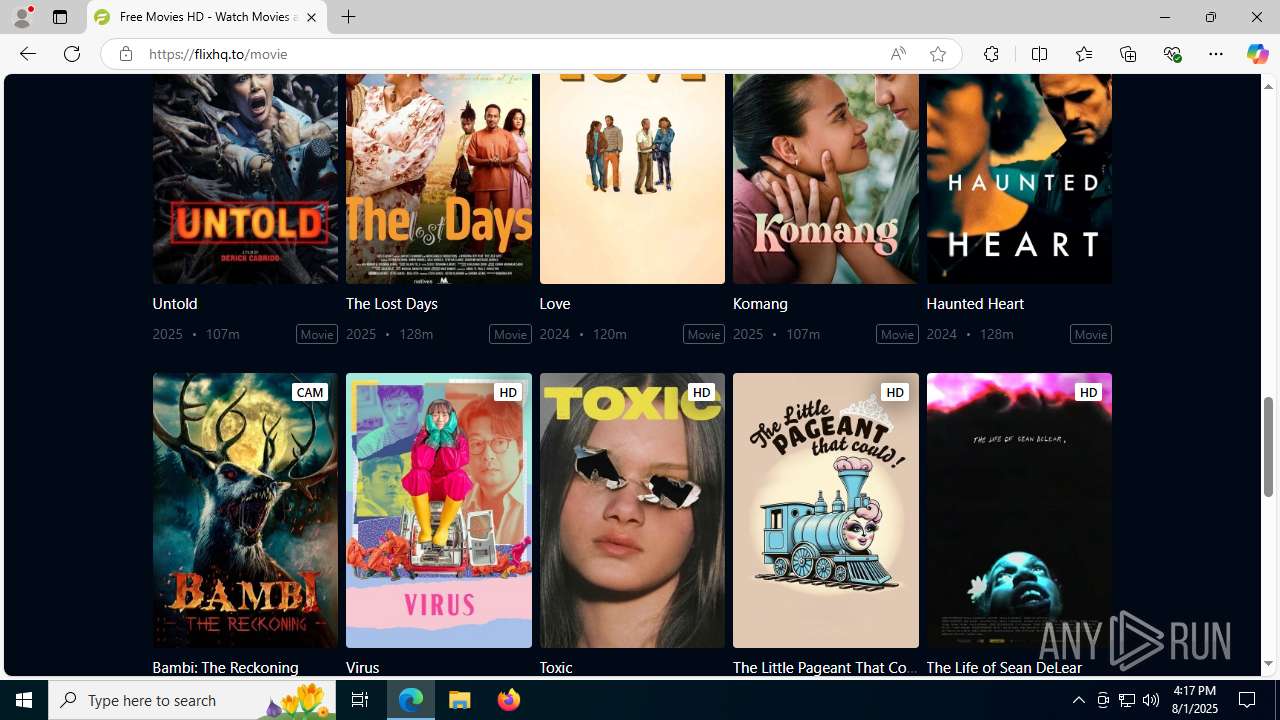The width and height of the screenshot is (1280, 720).
Task: Click The Little Pageant That Co... title
Action: pos(825,667)
